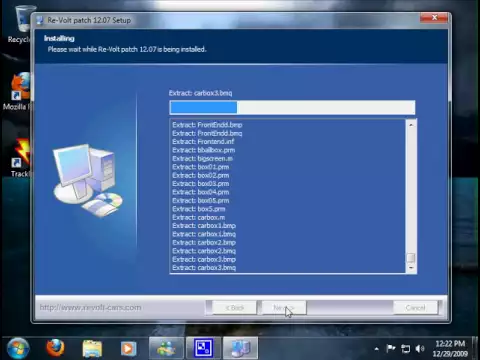Select log line 'Extract: box03.prm'
The image size is (480, 360).
click(x=200, y=184)
